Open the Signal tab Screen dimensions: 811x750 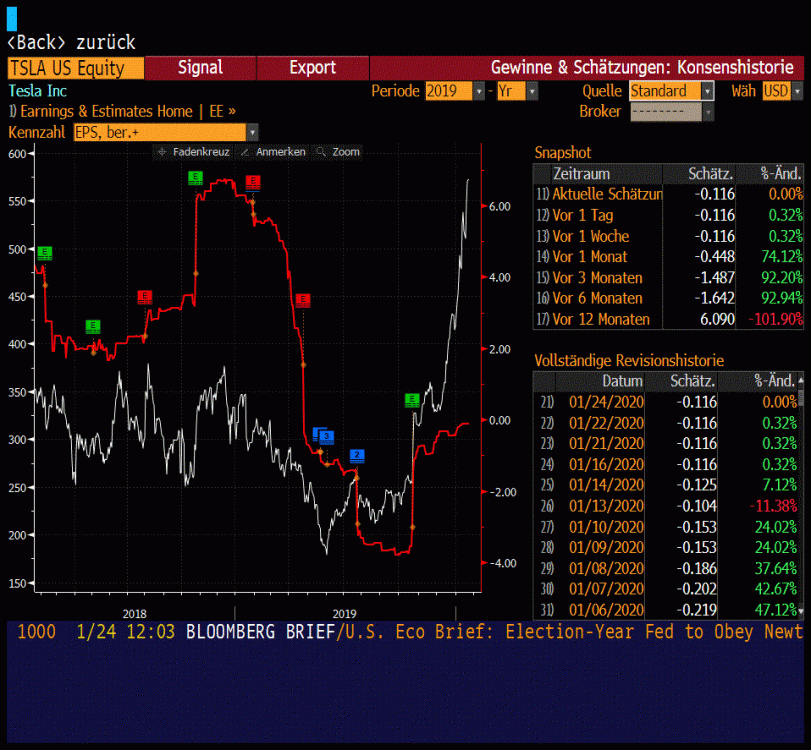click(x=200, y=68)
